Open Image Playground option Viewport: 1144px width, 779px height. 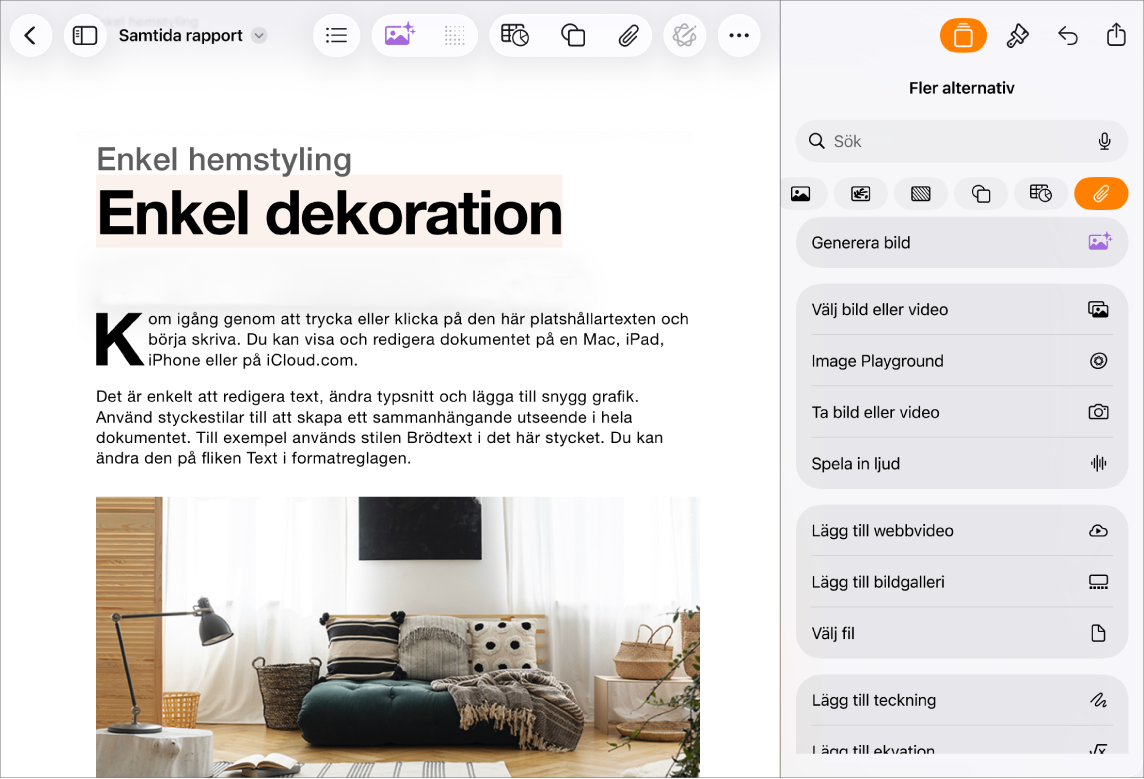(962, 361)
